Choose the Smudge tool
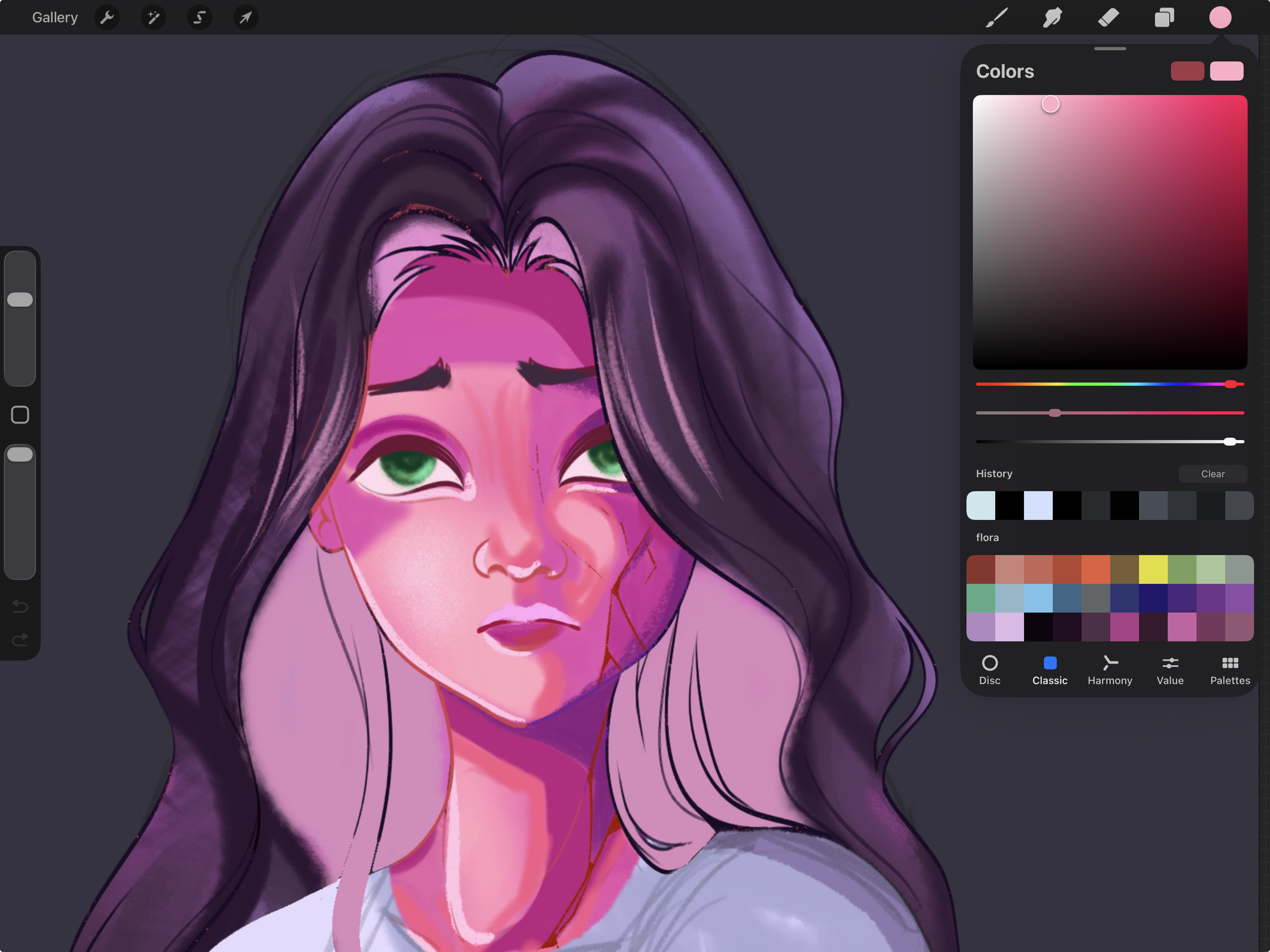 click(x=1053, y=17)
